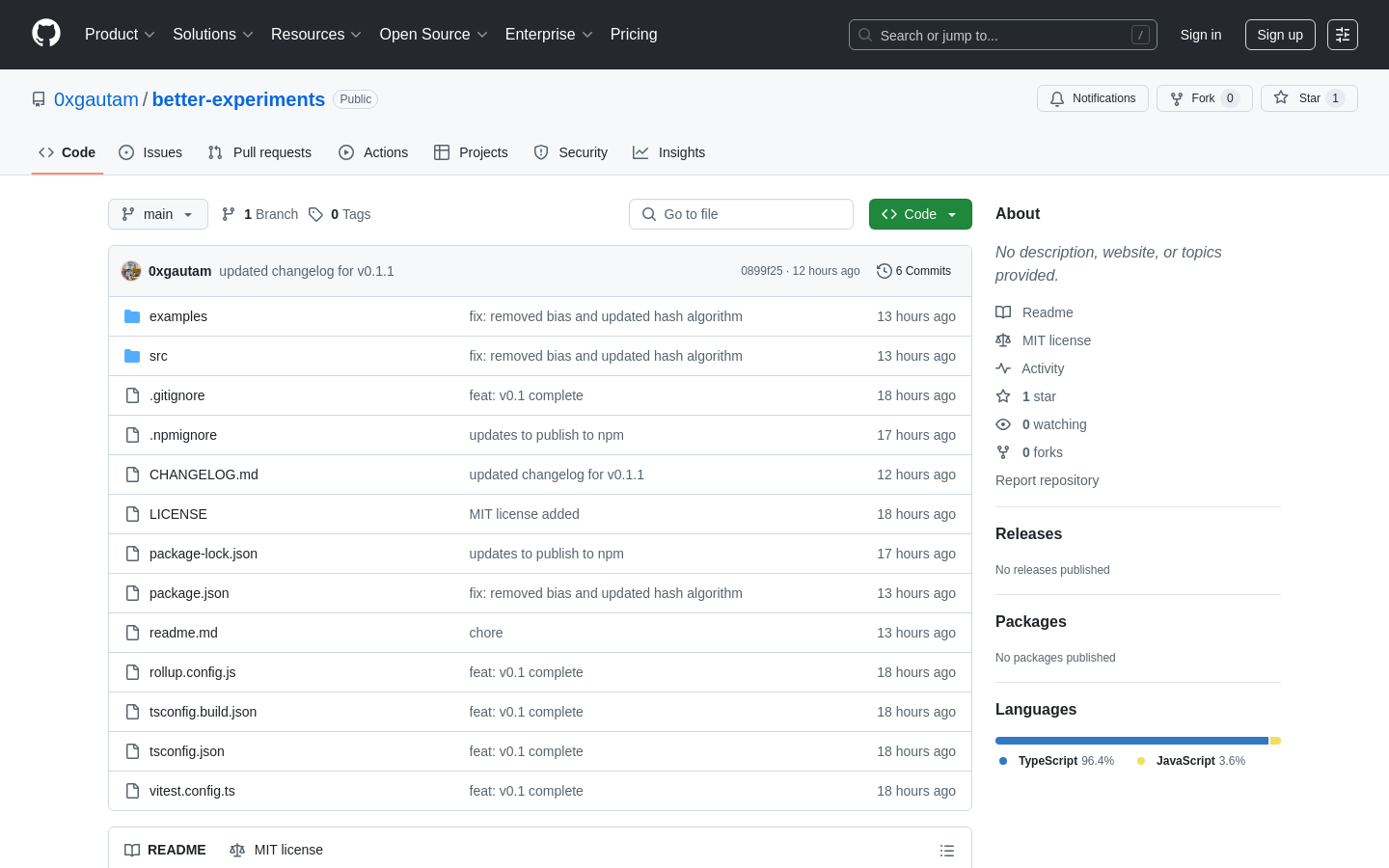Image resolution: width=1389 pixels, height=868 pixels.
Task: Click the repository icon before 0xgautam
Action: point(39,99)
